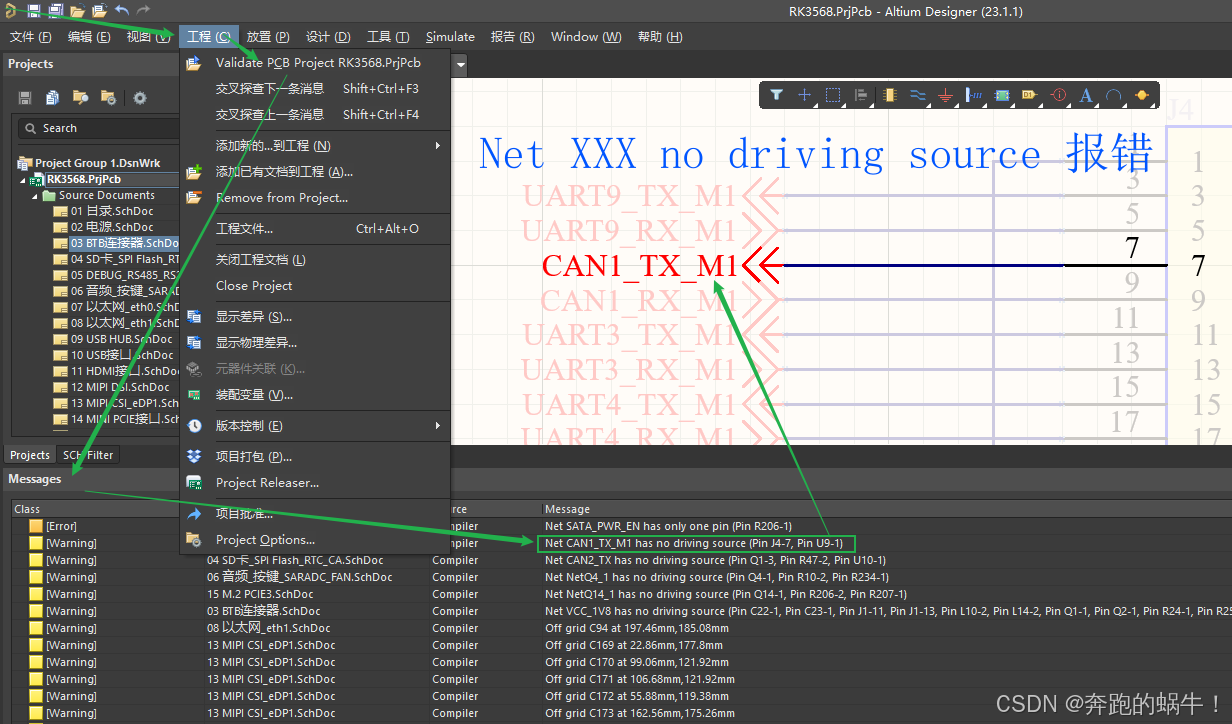The width and height of the screenshot is (1232, 724).
Task: Click the compile documents icon in the Projects panel
Action: click(x=53, y=97)
